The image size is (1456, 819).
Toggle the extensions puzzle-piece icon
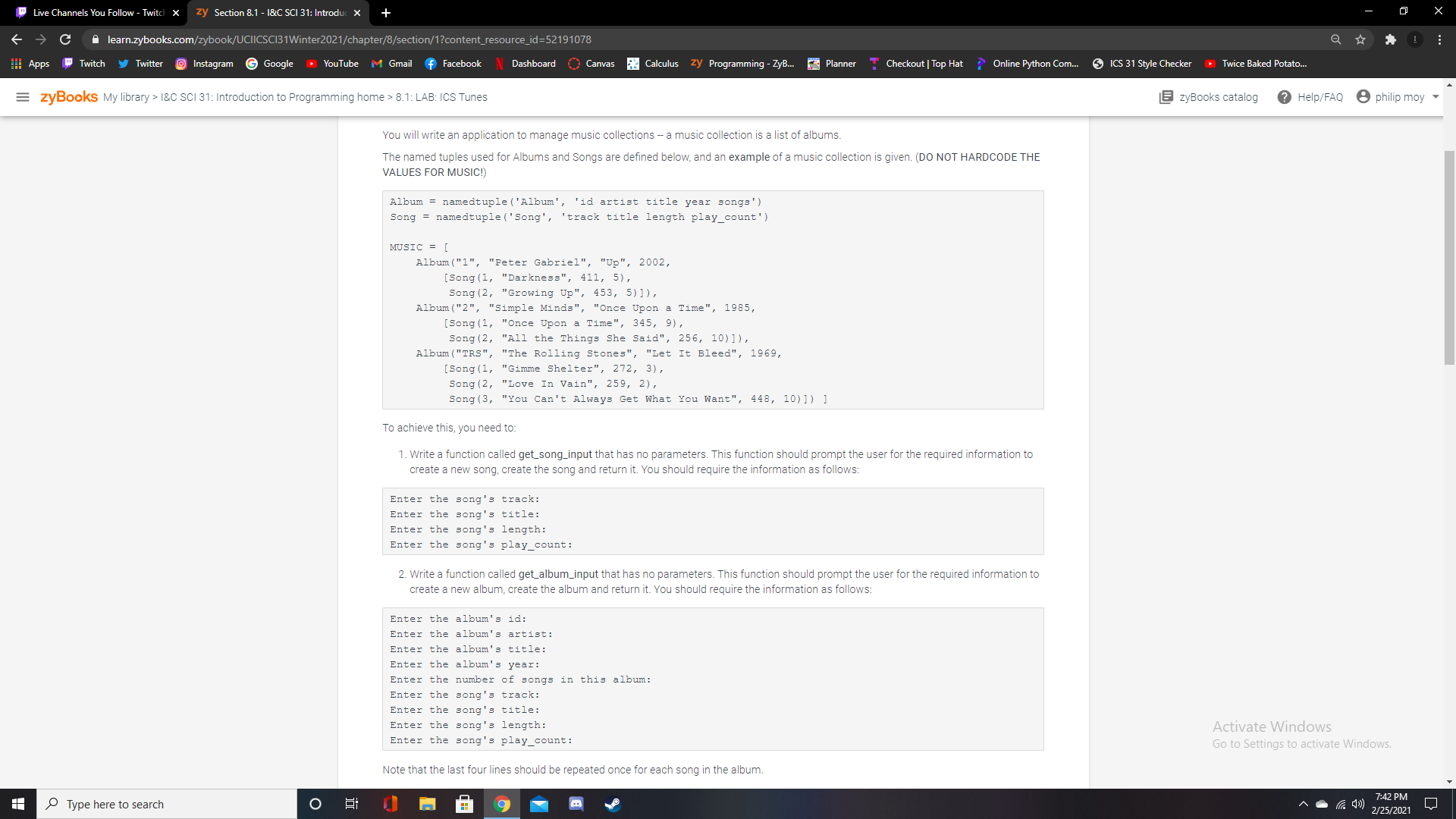[x=1392, y=39]
